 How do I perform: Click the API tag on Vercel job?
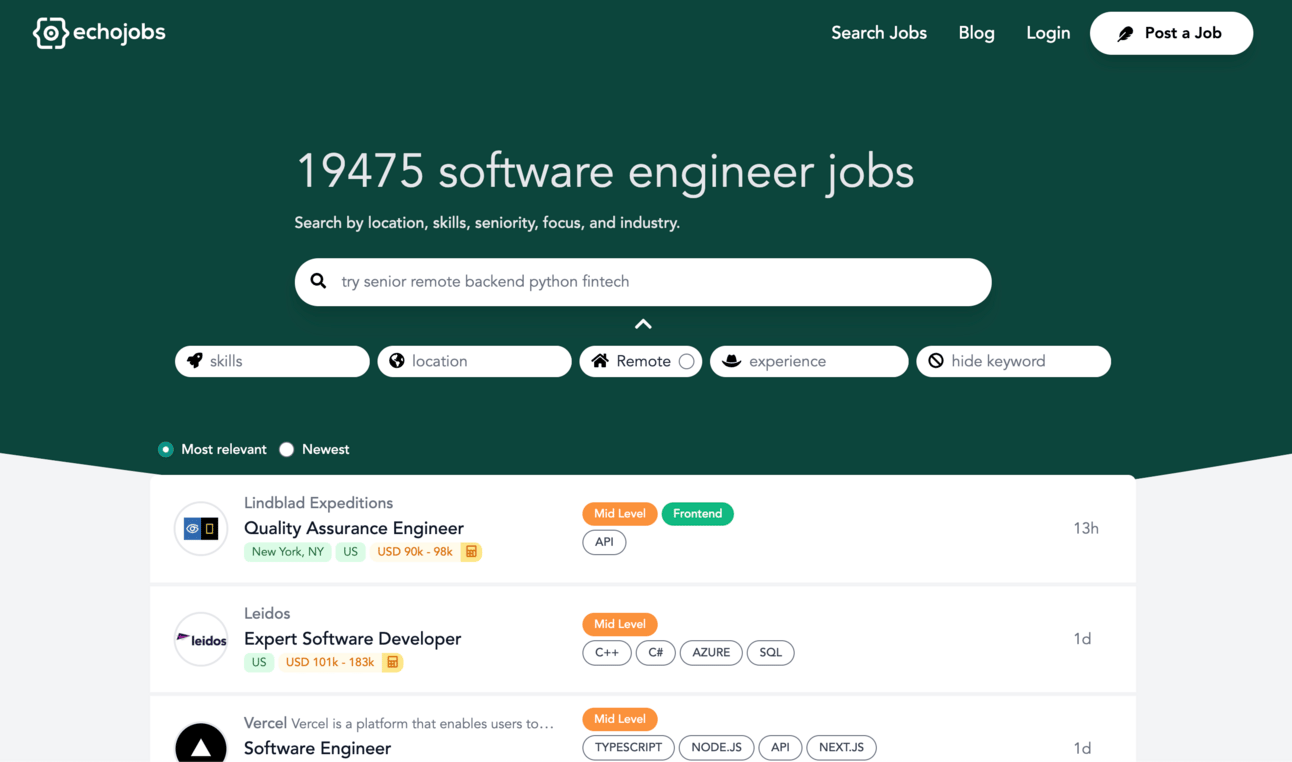780,747
